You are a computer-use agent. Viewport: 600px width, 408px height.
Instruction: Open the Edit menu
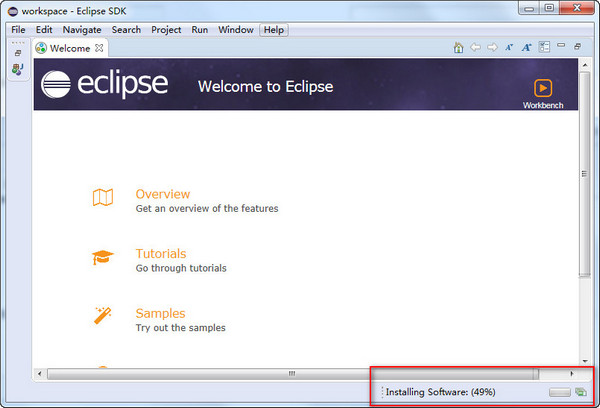pos(44,29)
